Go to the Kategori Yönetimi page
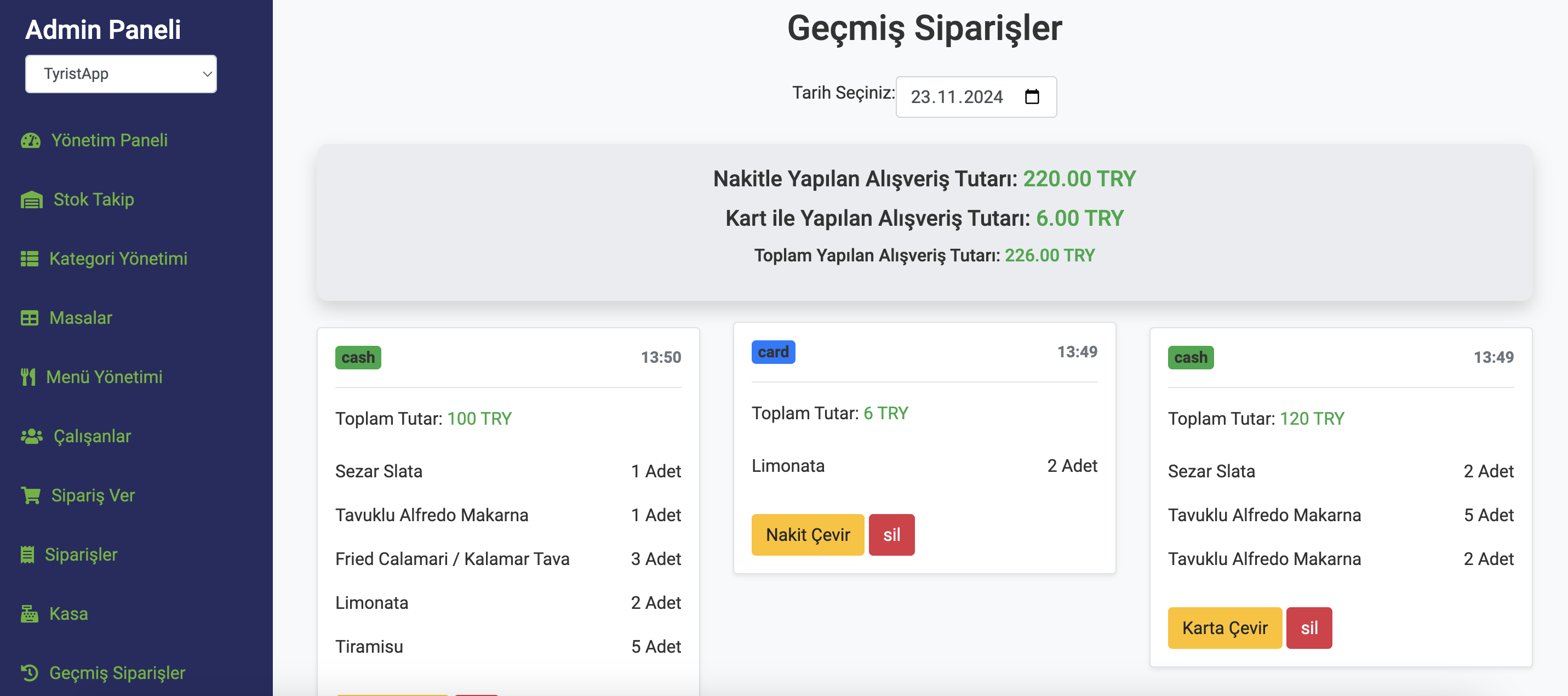Image resolution: width=1568 pixels, height=696 pixels. (118, 259)
